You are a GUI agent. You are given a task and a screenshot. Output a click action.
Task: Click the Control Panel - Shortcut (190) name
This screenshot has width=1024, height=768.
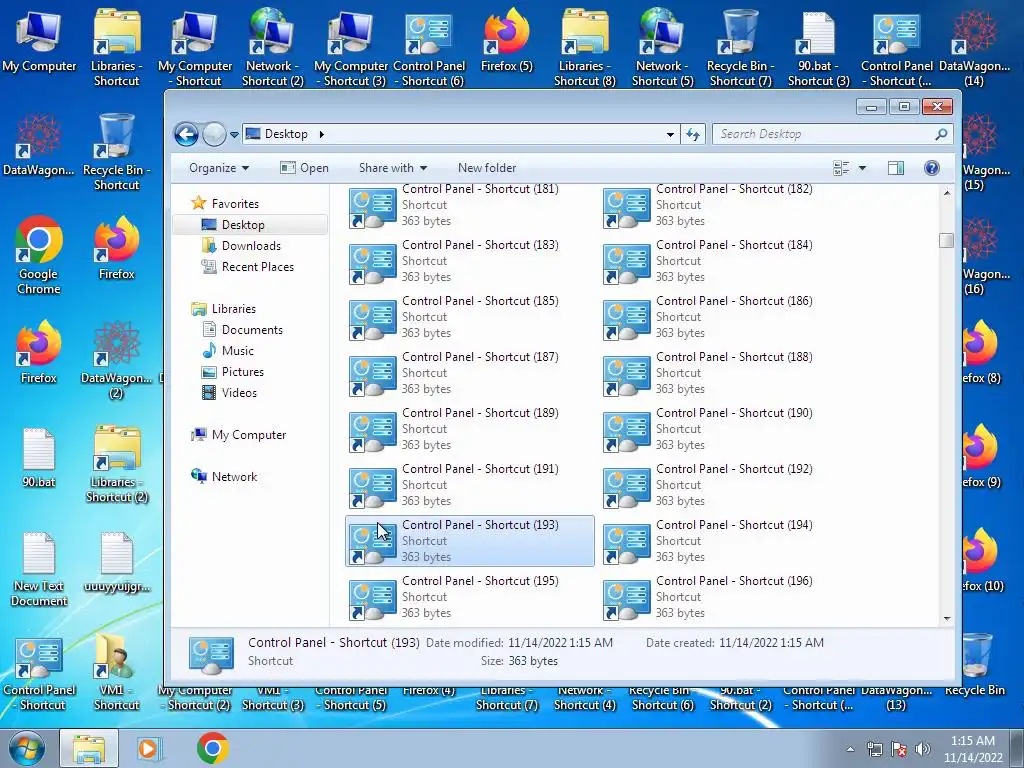[x=734, y=413]
